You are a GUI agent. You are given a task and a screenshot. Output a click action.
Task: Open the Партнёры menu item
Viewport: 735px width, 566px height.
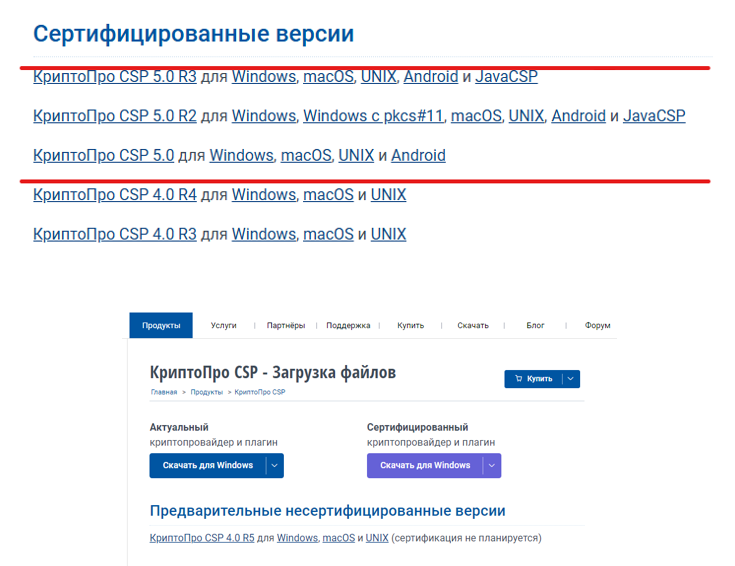click(x=285, y=325)
